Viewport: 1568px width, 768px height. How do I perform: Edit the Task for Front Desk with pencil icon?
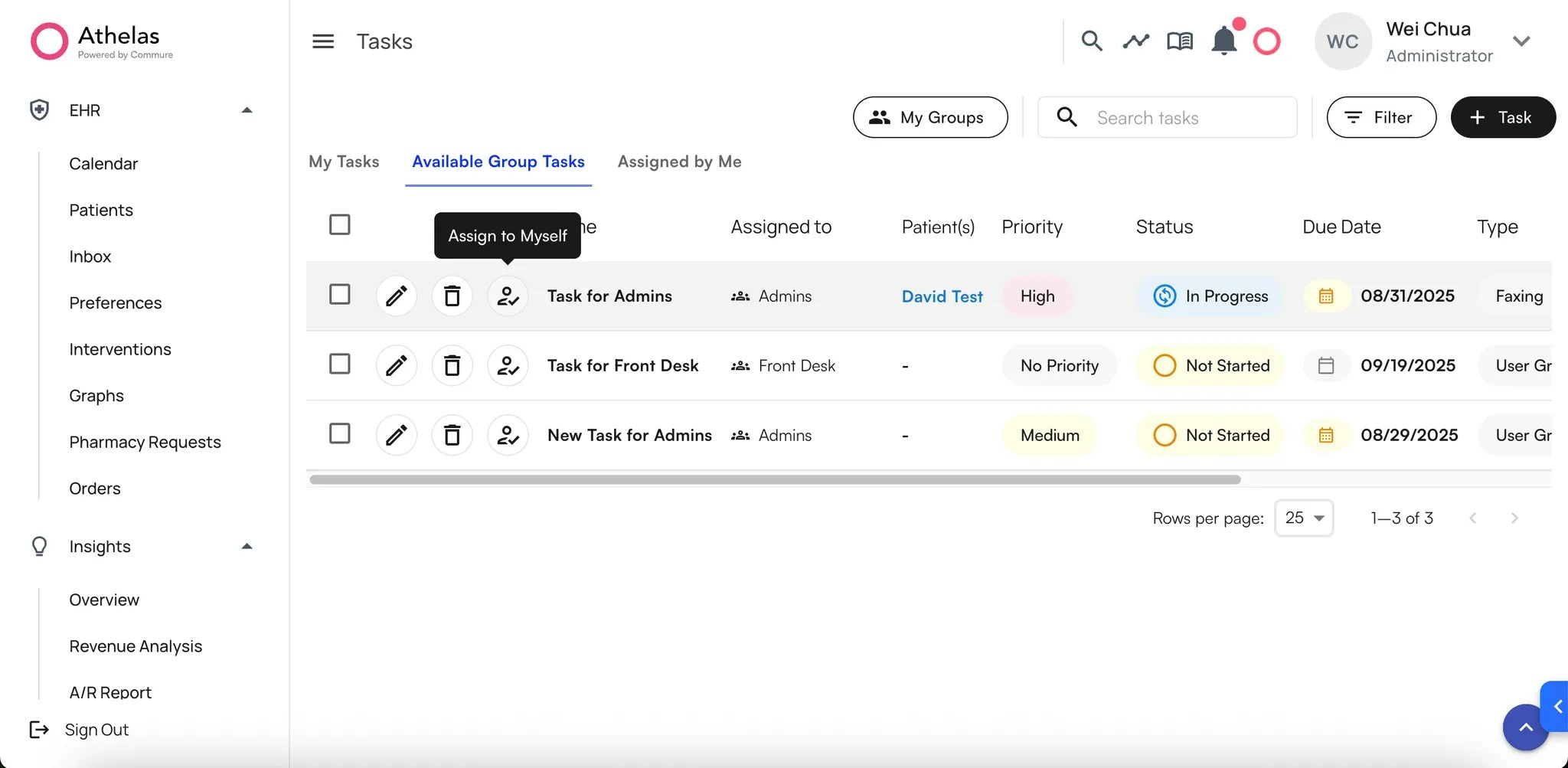click(396, 365)
